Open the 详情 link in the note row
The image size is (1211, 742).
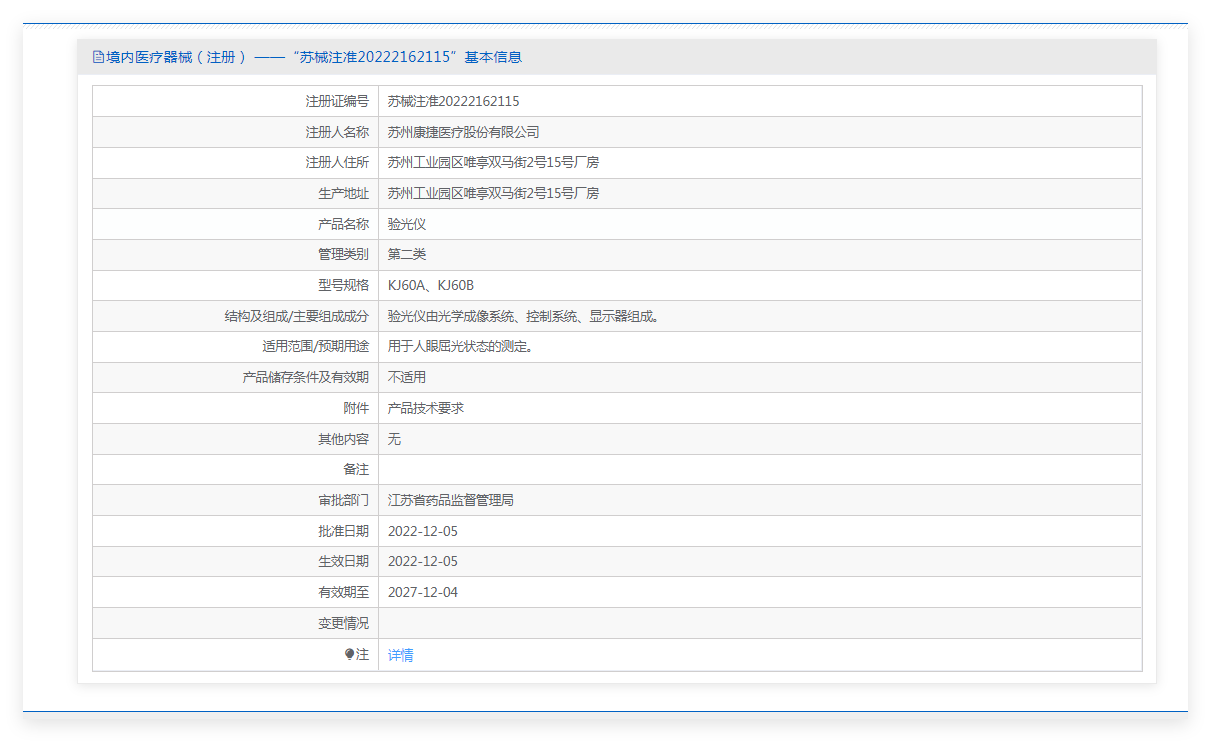point(401,655)
